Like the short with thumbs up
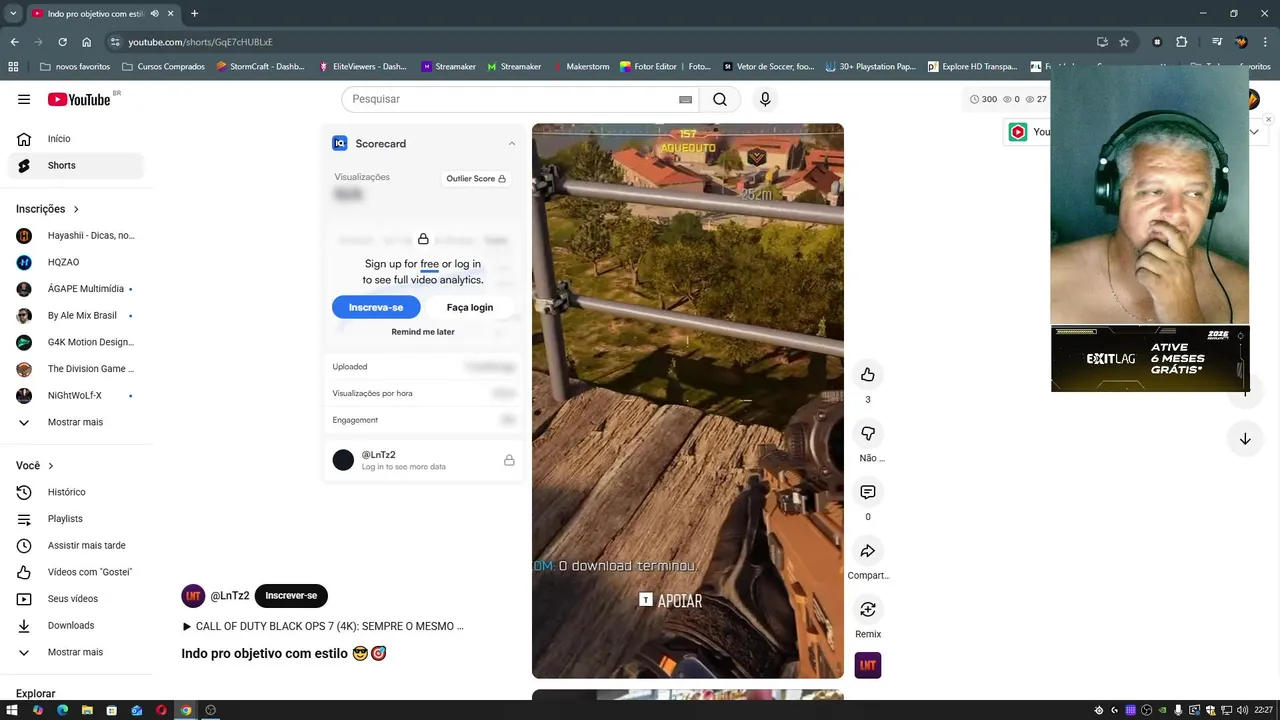The height and width of the screenshot is (720, 1280). coord(868,375)
